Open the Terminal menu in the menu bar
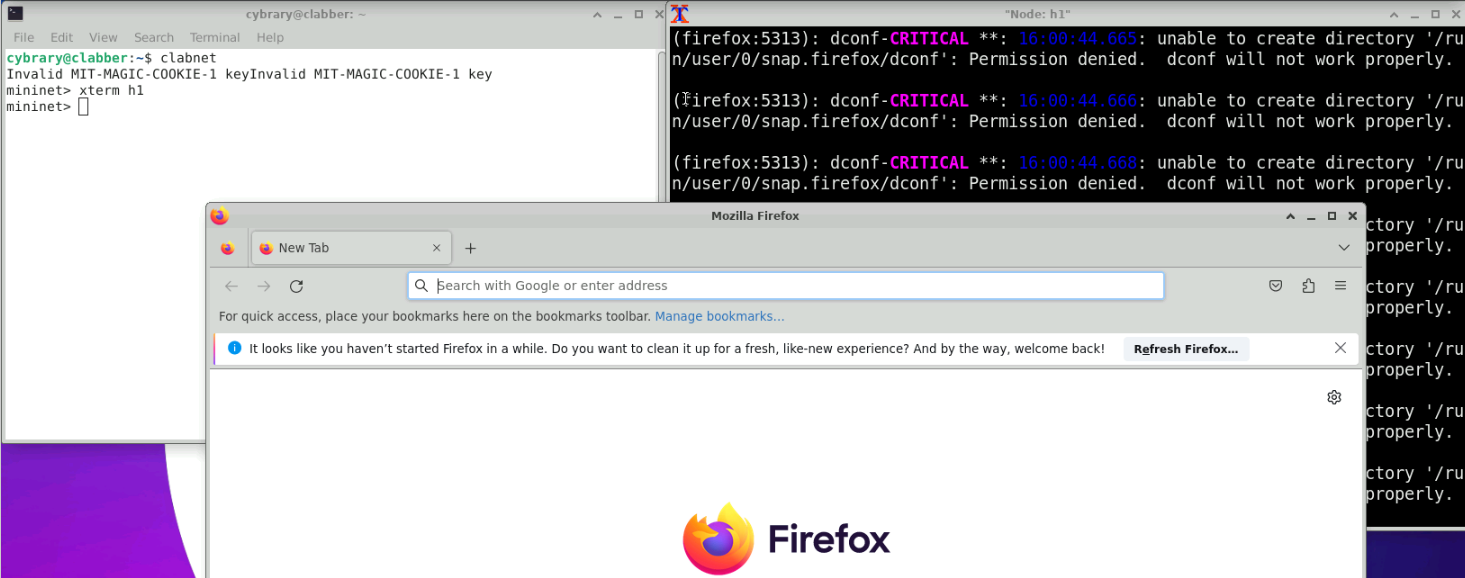The width and height of the screenshot is (1465, 578). [x=215, y=37]
